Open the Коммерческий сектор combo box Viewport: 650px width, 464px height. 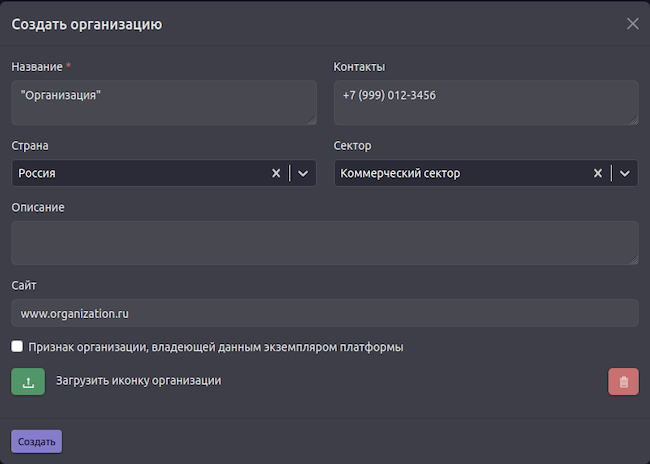(460, 173)
